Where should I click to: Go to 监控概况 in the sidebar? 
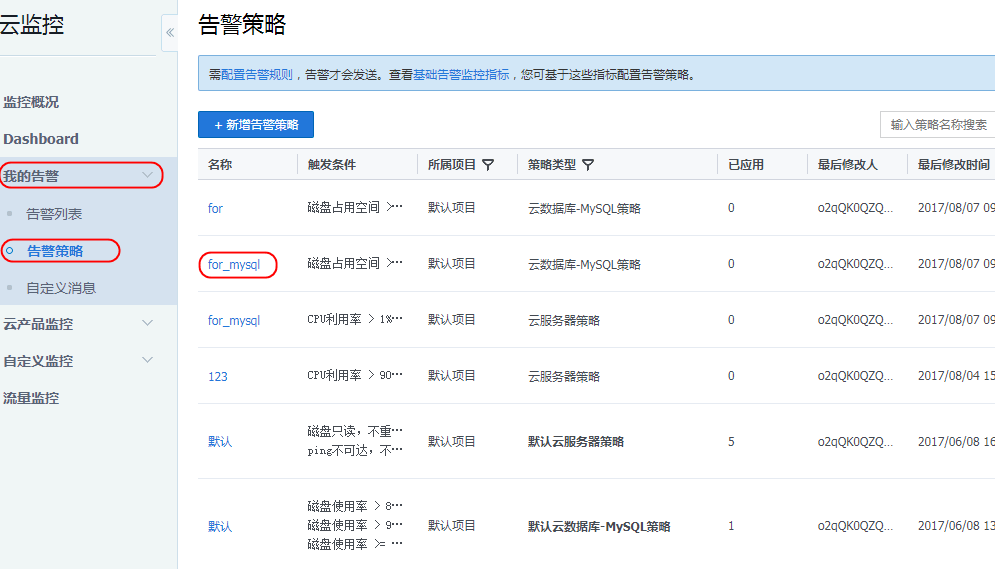pos(32,102)
